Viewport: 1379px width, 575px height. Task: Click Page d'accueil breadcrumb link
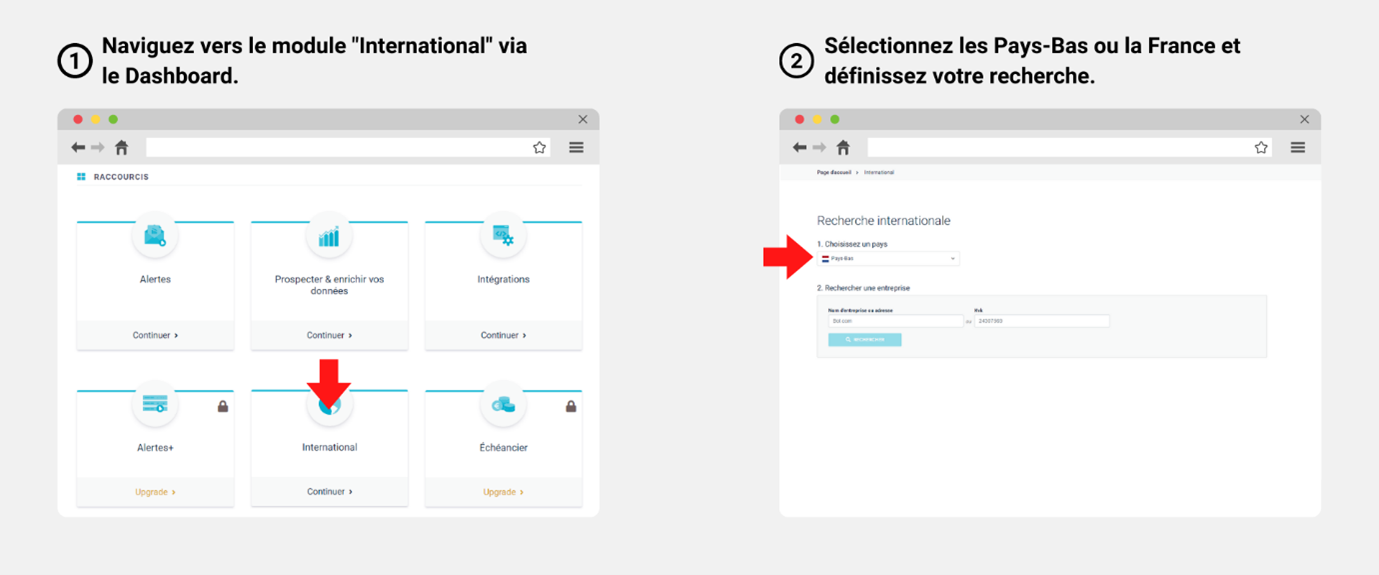click(834, 173)
